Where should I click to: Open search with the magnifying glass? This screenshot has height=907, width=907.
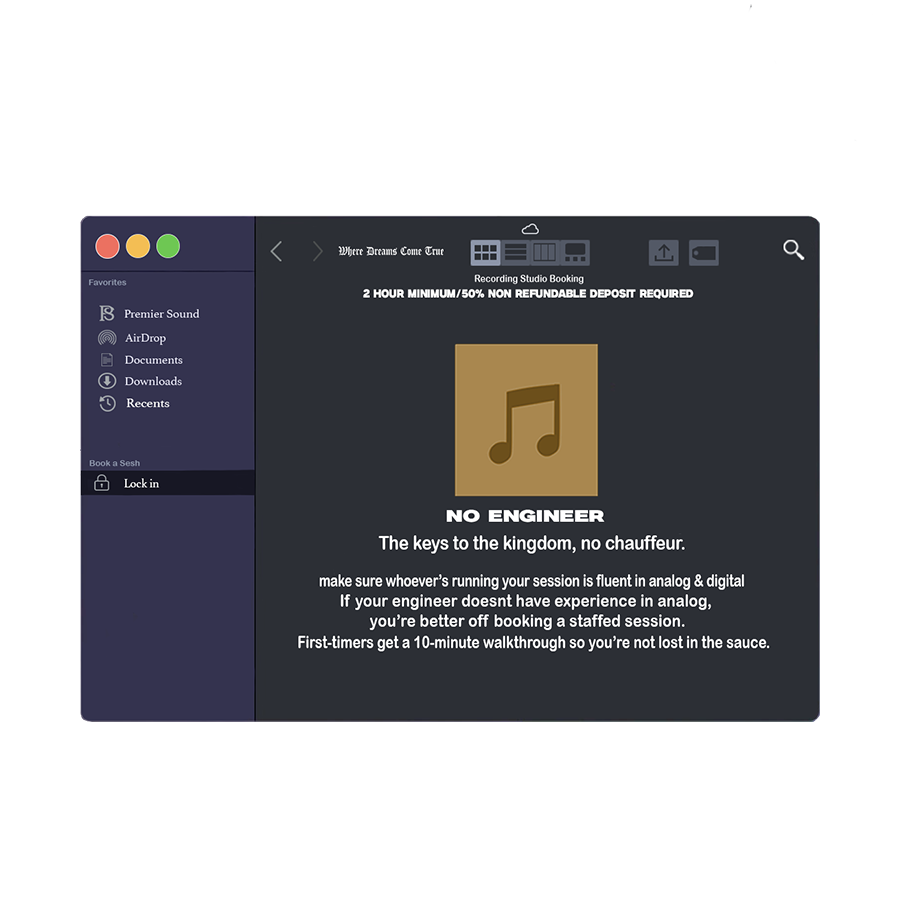(793, 250)
